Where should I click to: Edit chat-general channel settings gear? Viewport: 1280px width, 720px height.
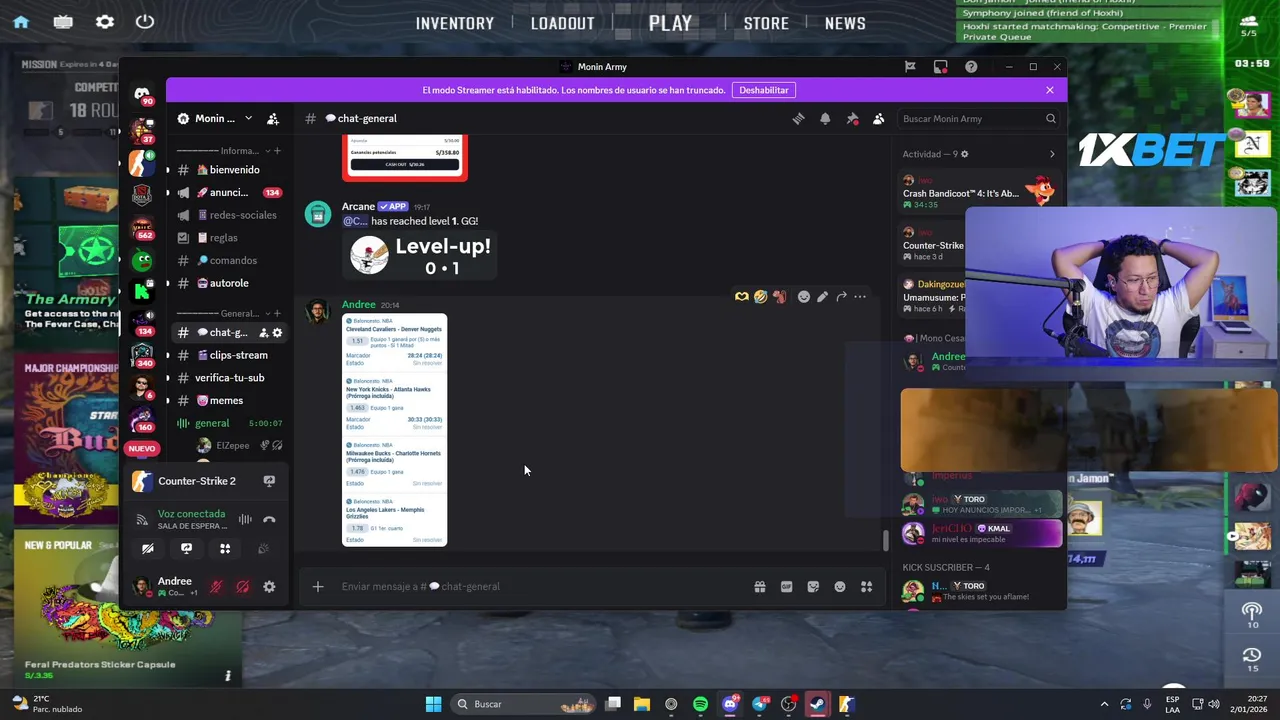pyautogui.click(x=278, y=333)
